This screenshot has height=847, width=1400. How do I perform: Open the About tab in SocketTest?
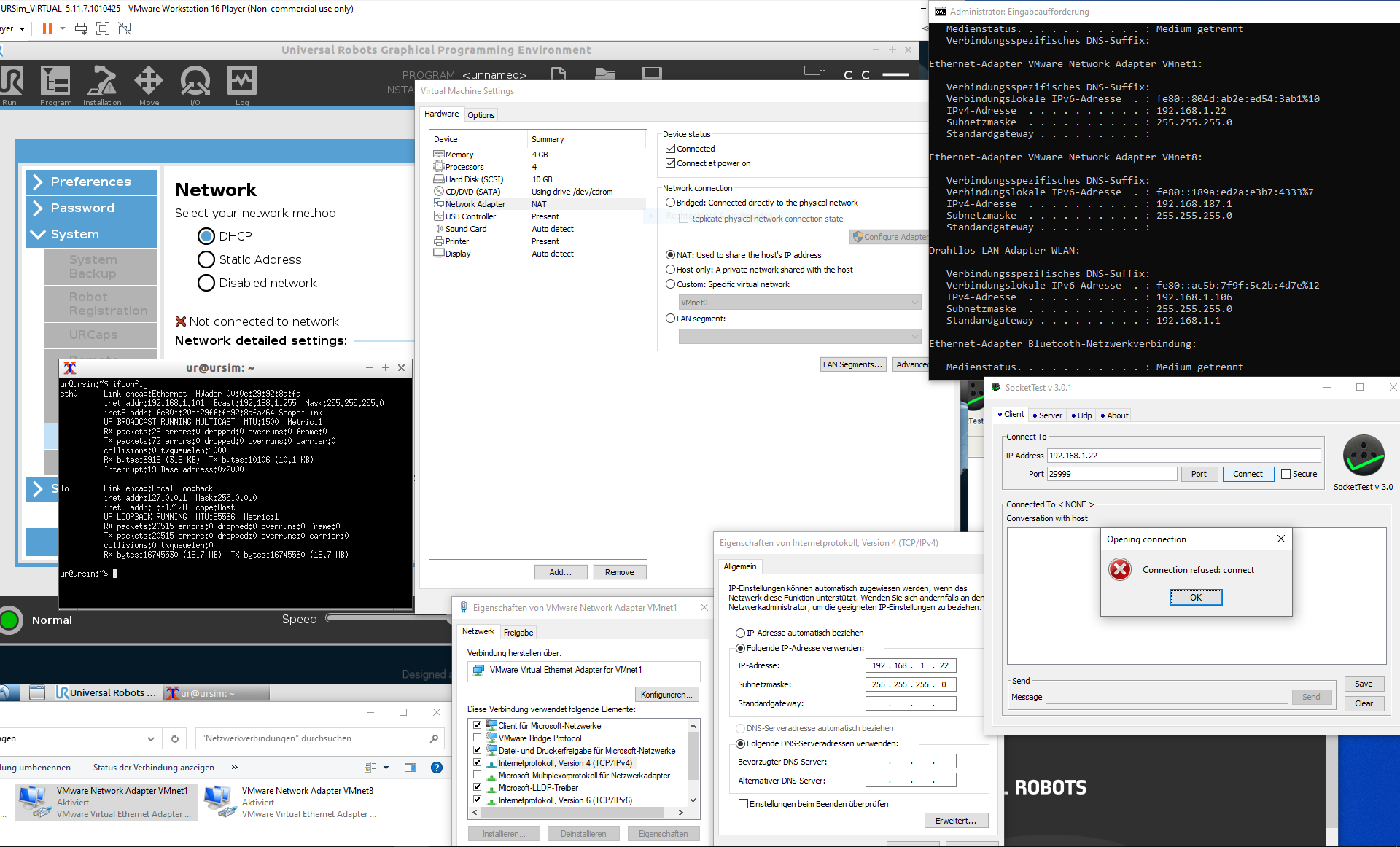[1114, 415]
